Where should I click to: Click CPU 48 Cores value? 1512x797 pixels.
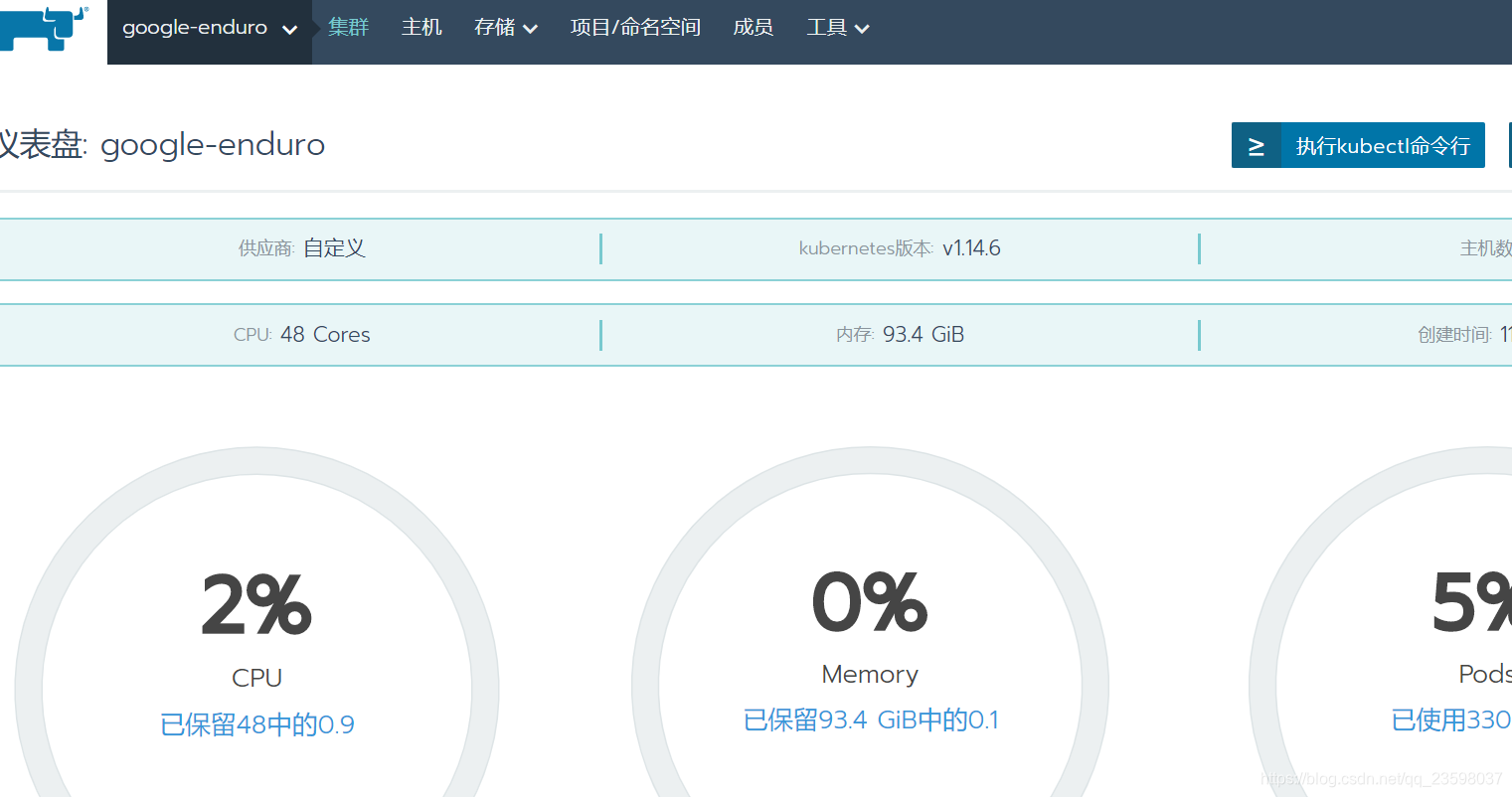325,335
